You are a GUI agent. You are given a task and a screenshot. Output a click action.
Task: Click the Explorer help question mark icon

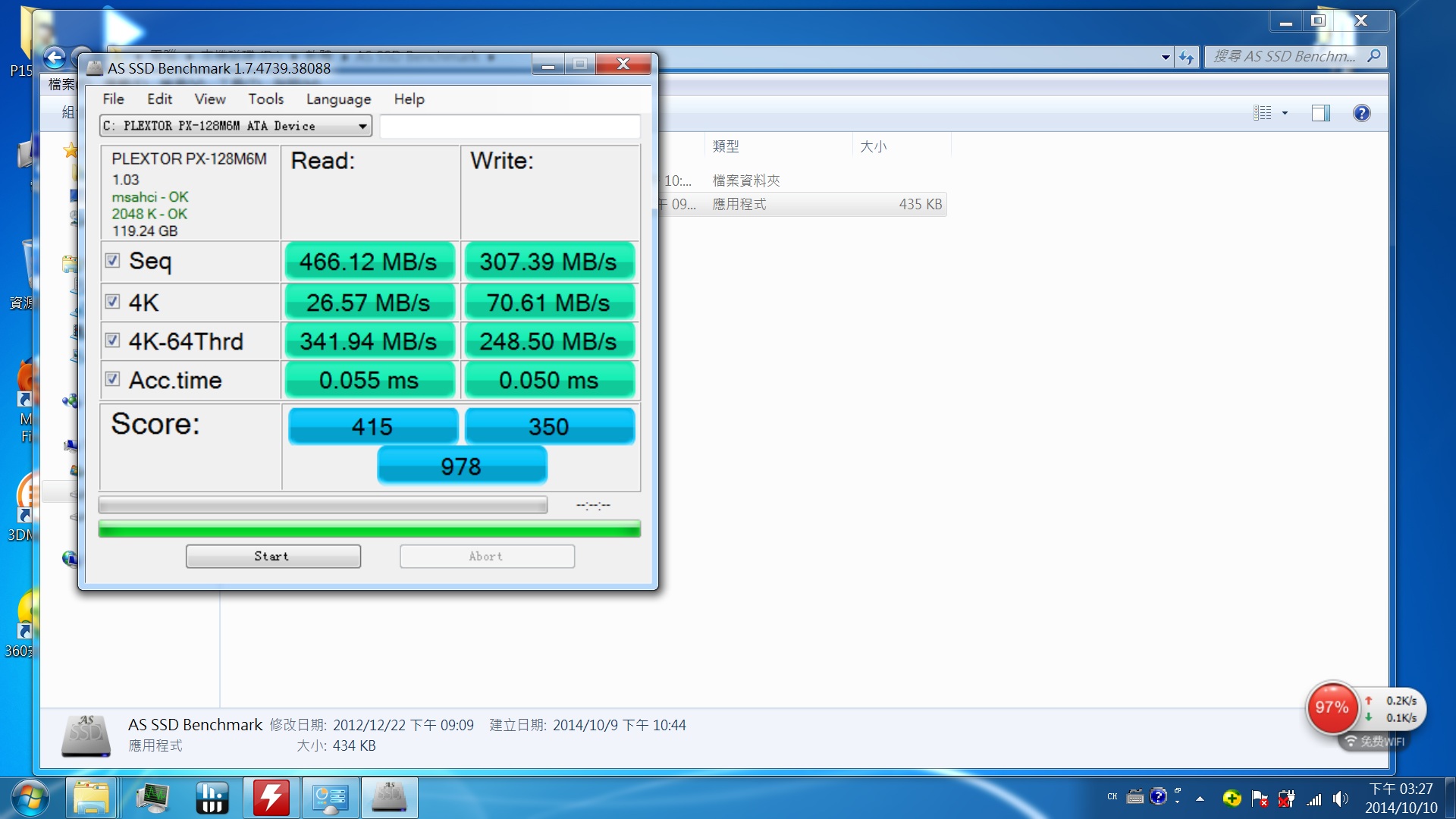click(x=1362, y=113)
